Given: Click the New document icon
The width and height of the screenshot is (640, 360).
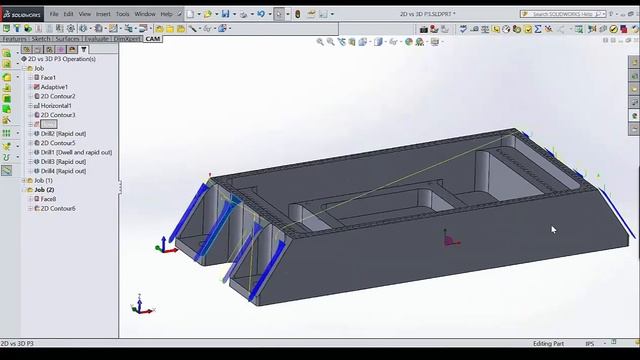Looking at the screenshot, I should click(190, 14).
